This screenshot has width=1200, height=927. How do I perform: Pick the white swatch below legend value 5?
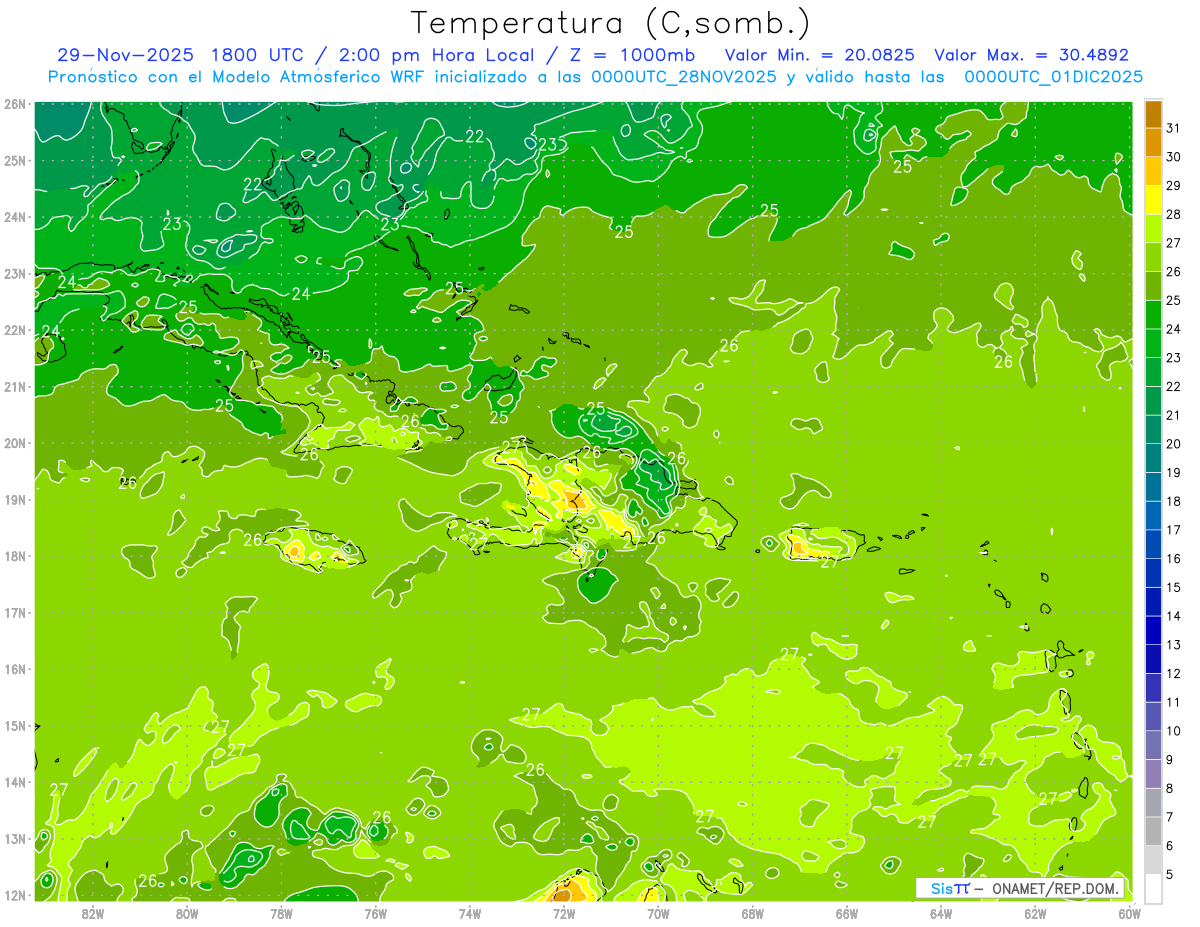click(x=1153, y=888)
